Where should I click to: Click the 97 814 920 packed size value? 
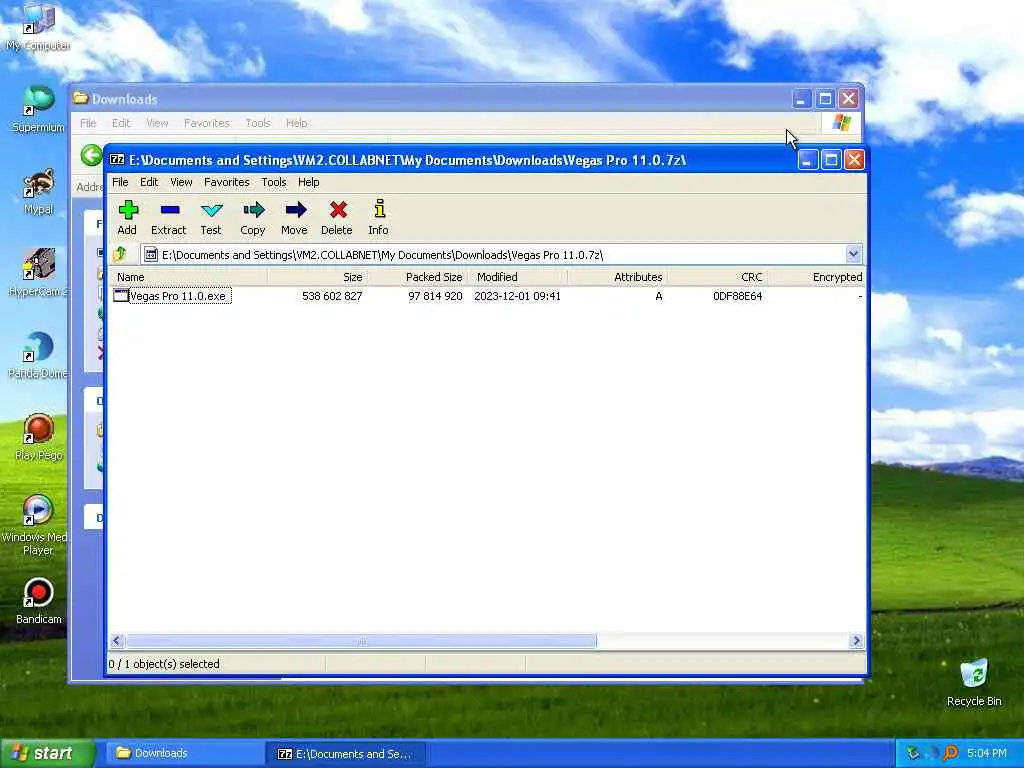coord(435,296)
